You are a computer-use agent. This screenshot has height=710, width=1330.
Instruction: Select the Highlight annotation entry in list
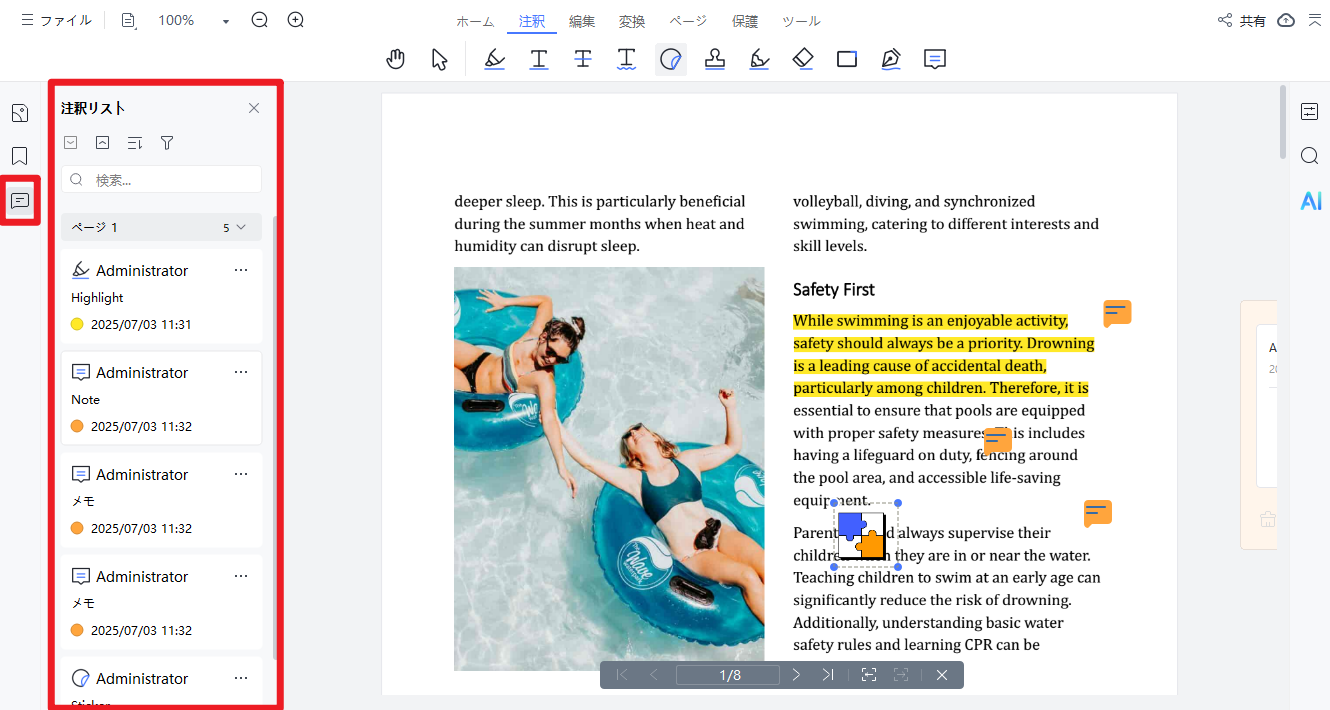(161, 296)
